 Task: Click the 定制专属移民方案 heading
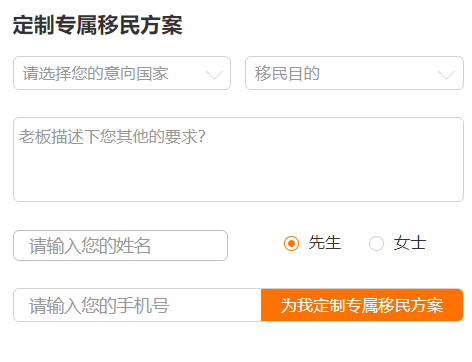(x=98, y=25)
